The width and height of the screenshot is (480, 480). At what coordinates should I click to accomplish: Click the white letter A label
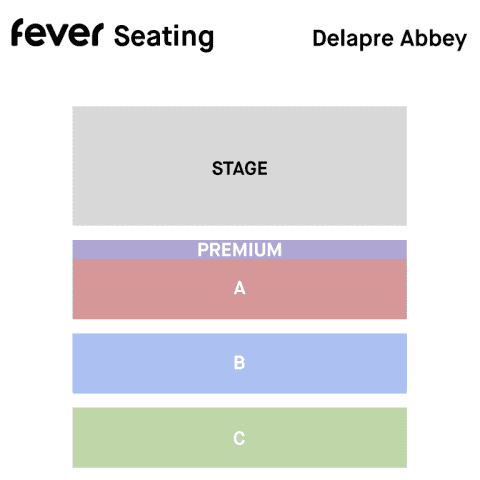tap(240, 288)
